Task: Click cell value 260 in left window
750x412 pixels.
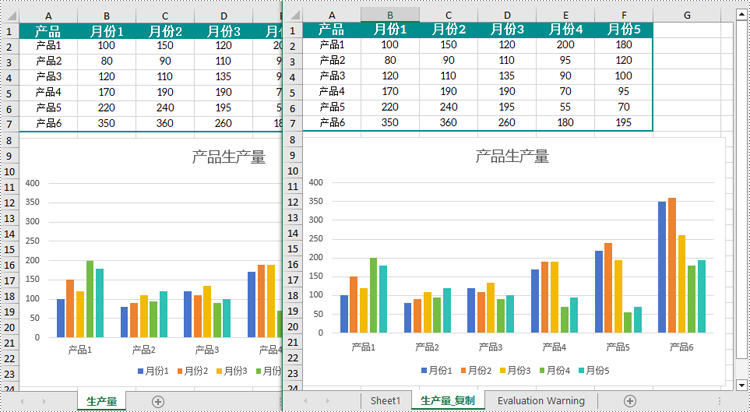Action: click(224, 123)
